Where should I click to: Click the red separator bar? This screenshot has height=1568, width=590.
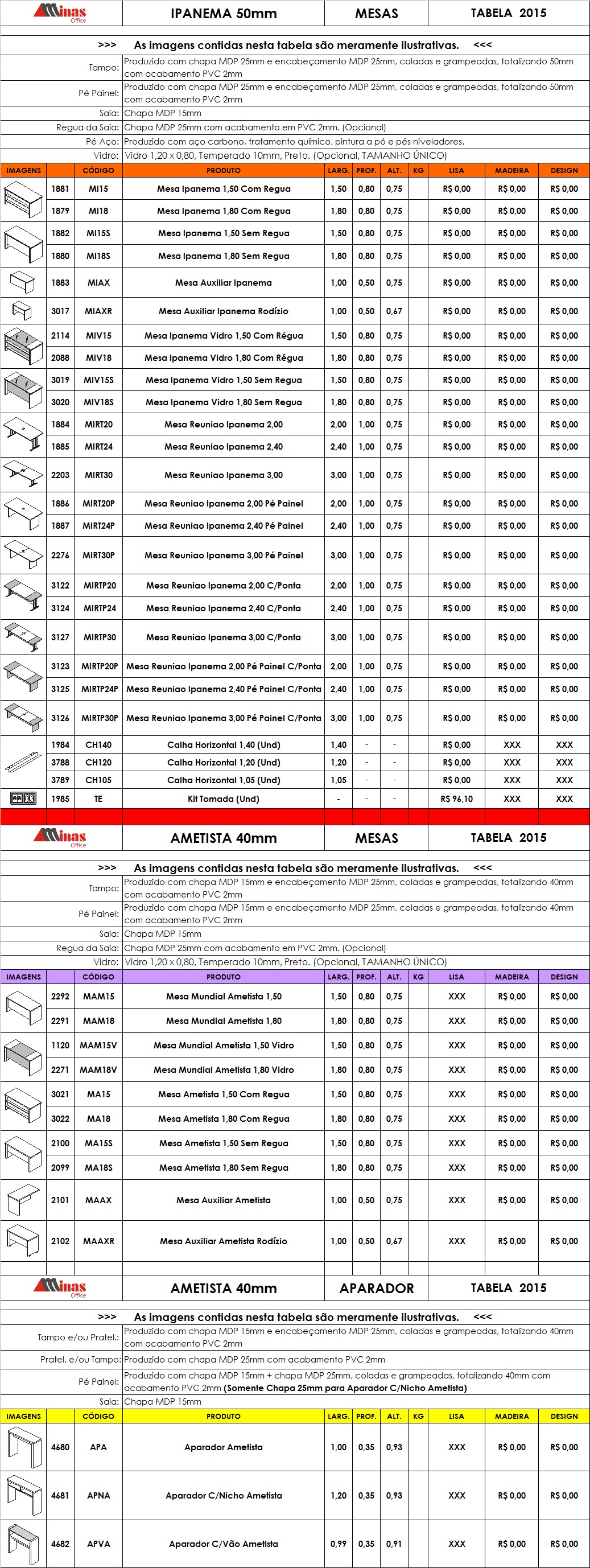click(x=294, y=816)
